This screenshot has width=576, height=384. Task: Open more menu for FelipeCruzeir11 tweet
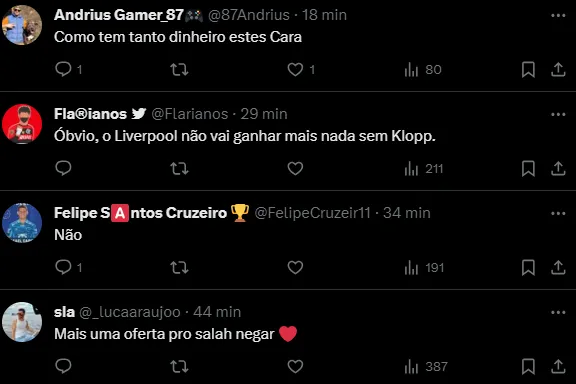click(558, 213)
